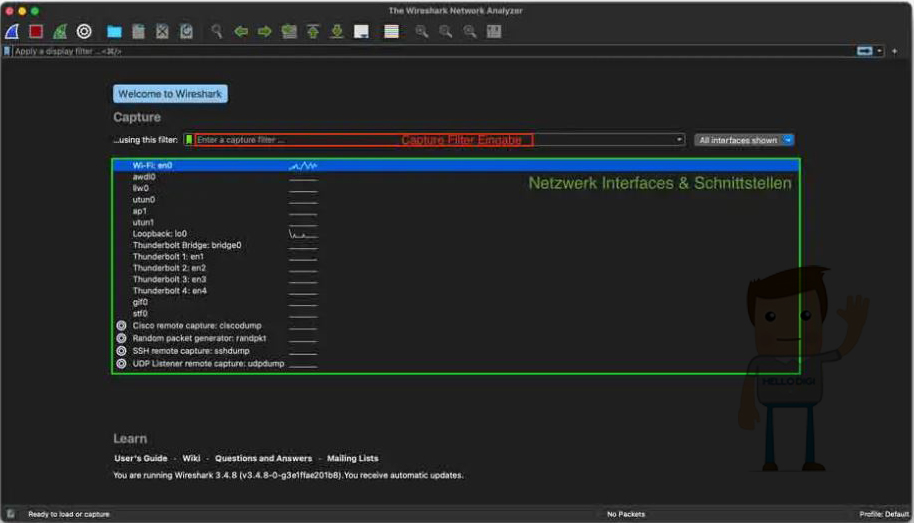Screen dimensions: 914x523
Task: Expand the display filter expression dropdown arrow
Action: [x=880, y=51]
